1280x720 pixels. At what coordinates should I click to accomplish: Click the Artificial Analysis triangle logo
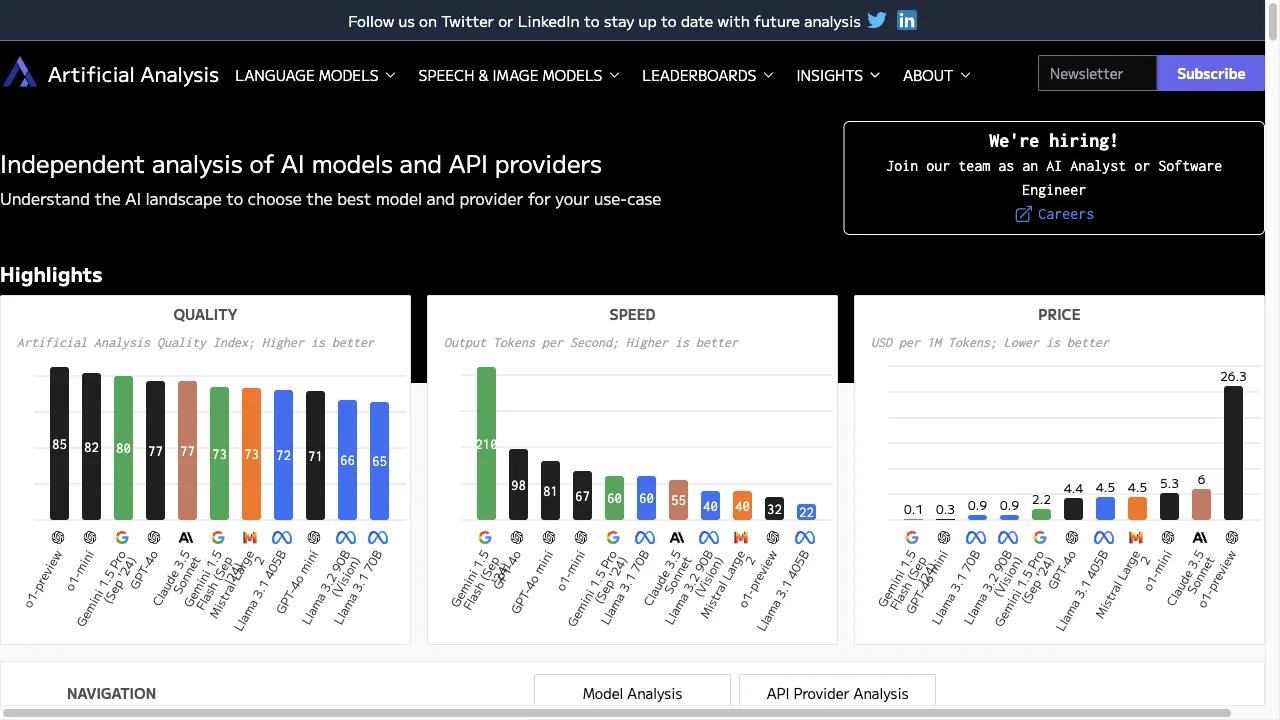[19, 73]
